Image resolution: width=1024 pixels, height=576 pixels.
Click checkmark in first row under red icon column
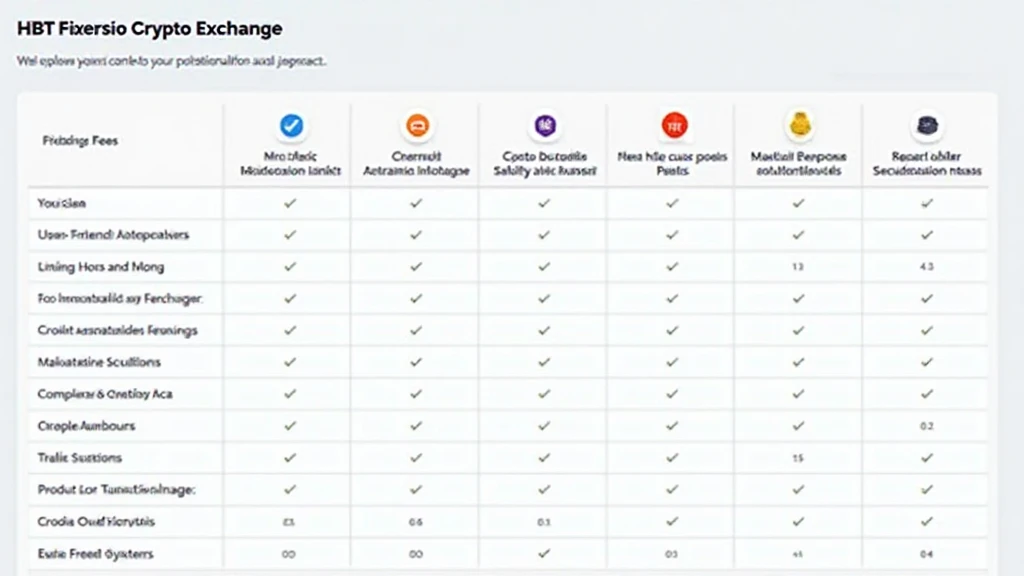672,203
